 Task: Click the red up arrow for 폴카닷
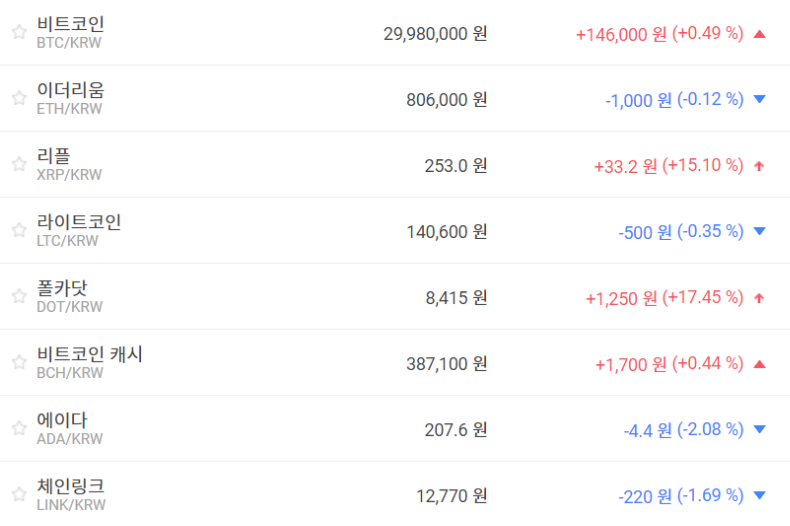(759, 298)
